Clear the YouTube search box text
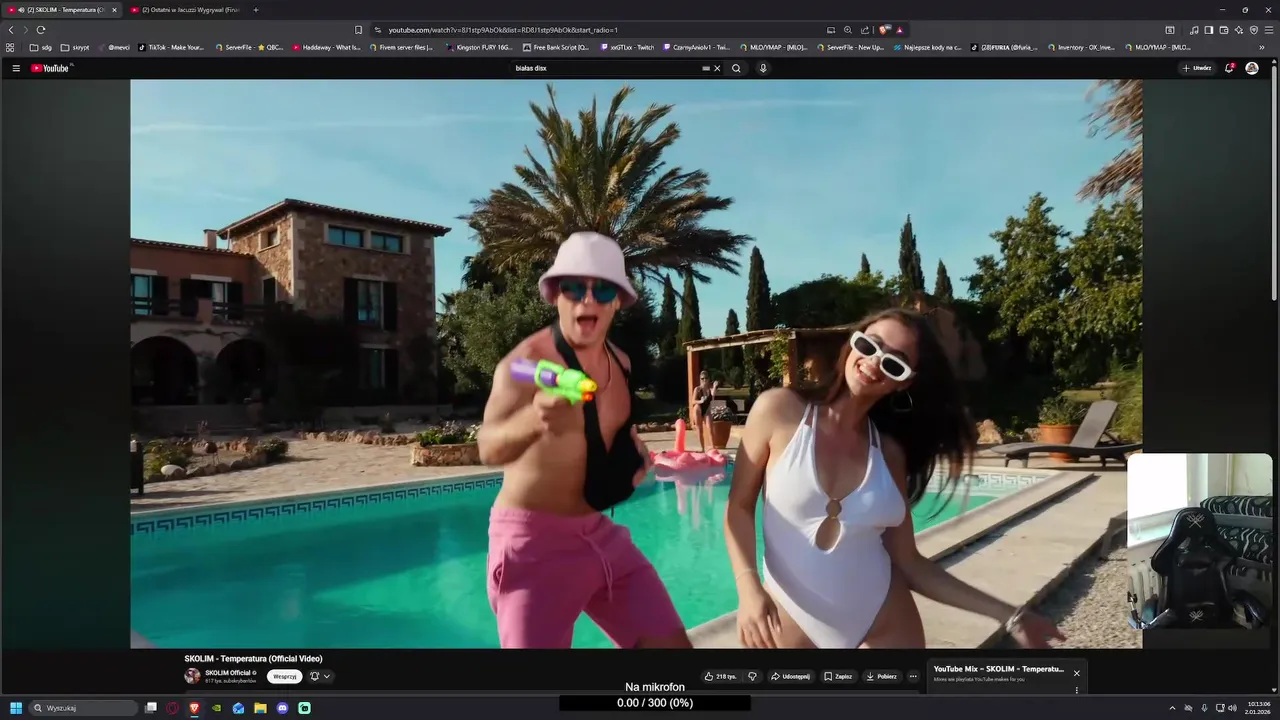Image resolution: width=1280 pixels, height=720 pixels. point(717,68)
